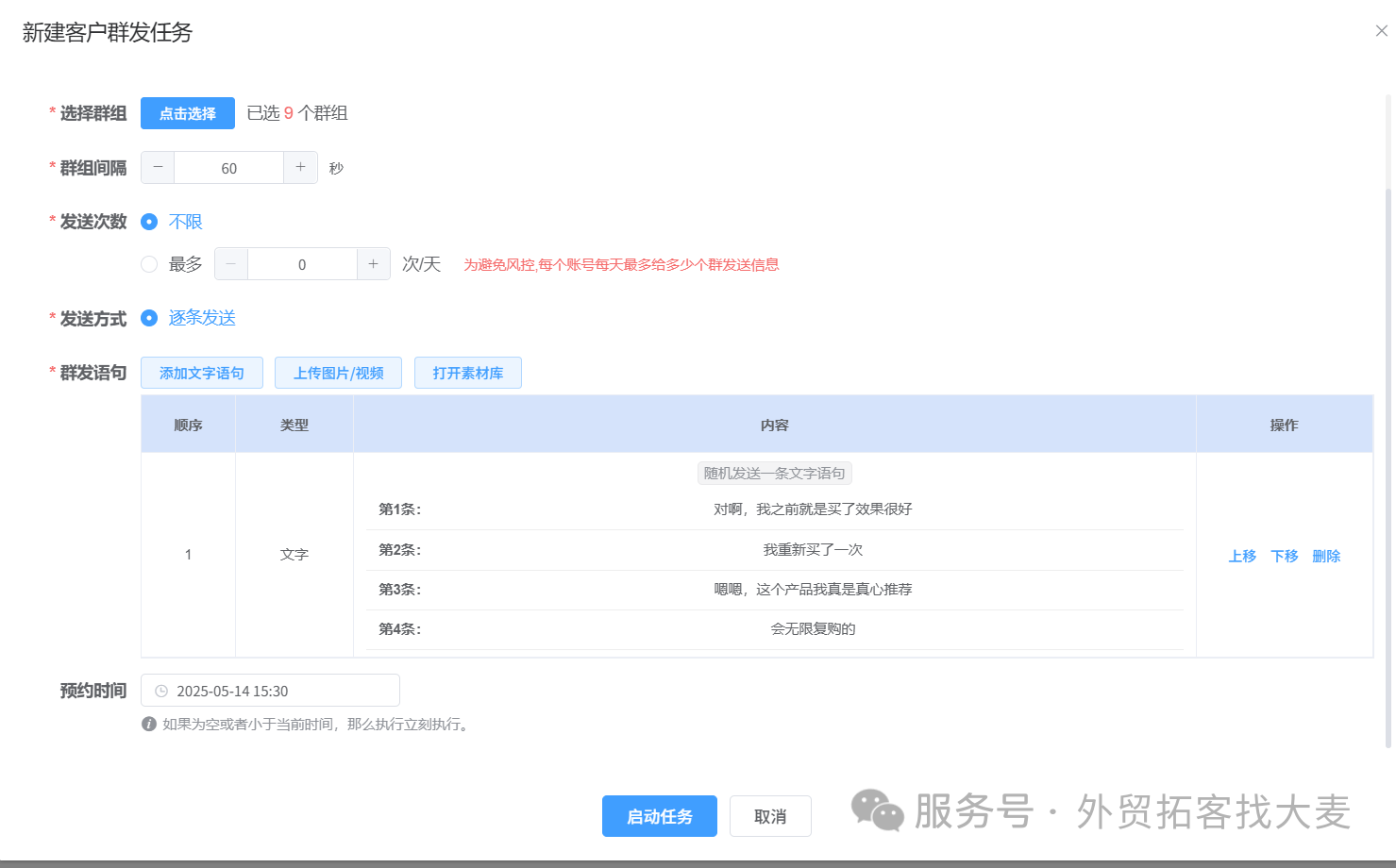The width and height of the screenshot is (1396, 868).
Task: Click the 第4条 label
Action: [400, 628]
